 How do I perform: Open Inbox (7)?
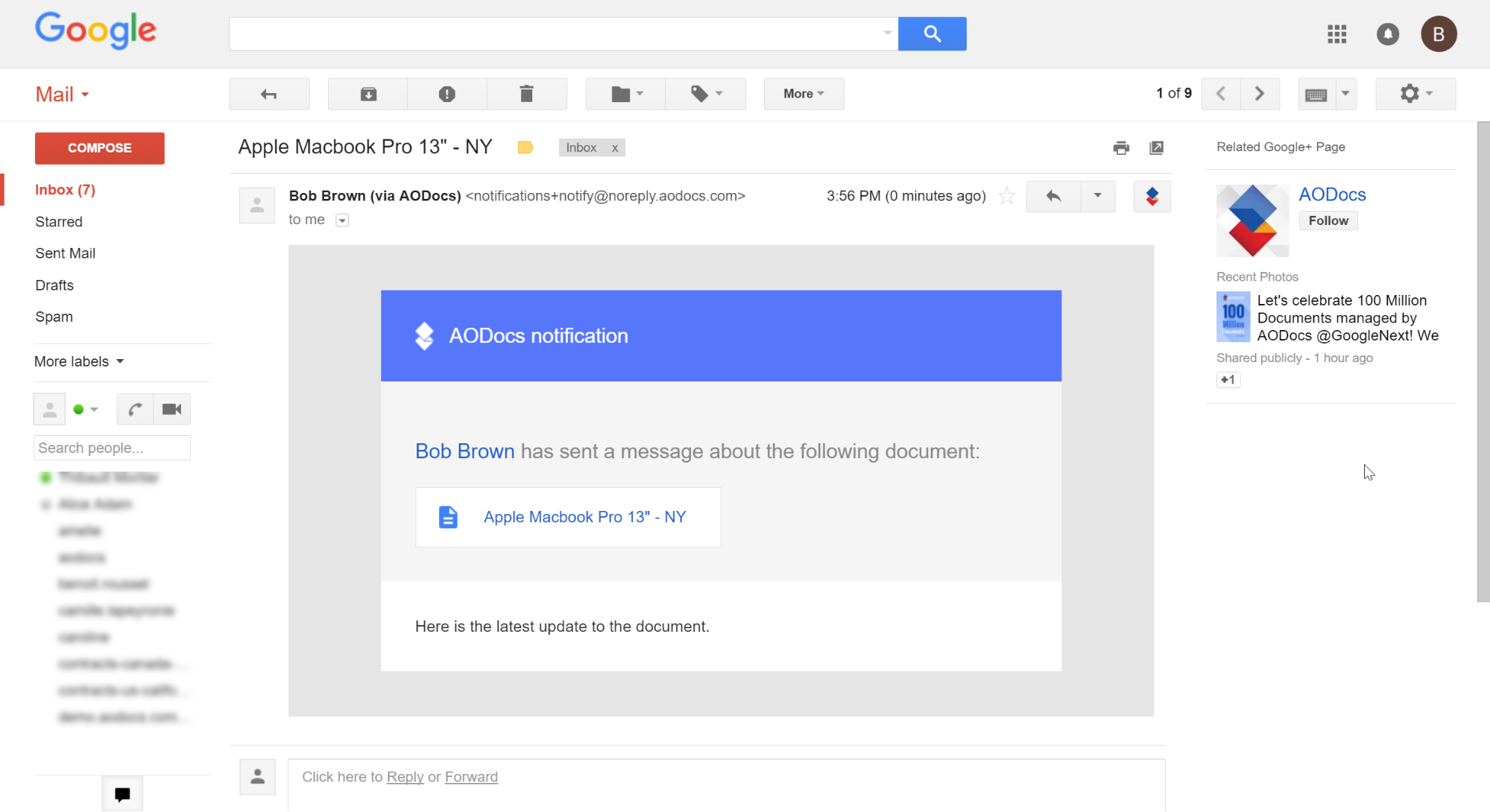pyautogui.click(x=66, y=190)
